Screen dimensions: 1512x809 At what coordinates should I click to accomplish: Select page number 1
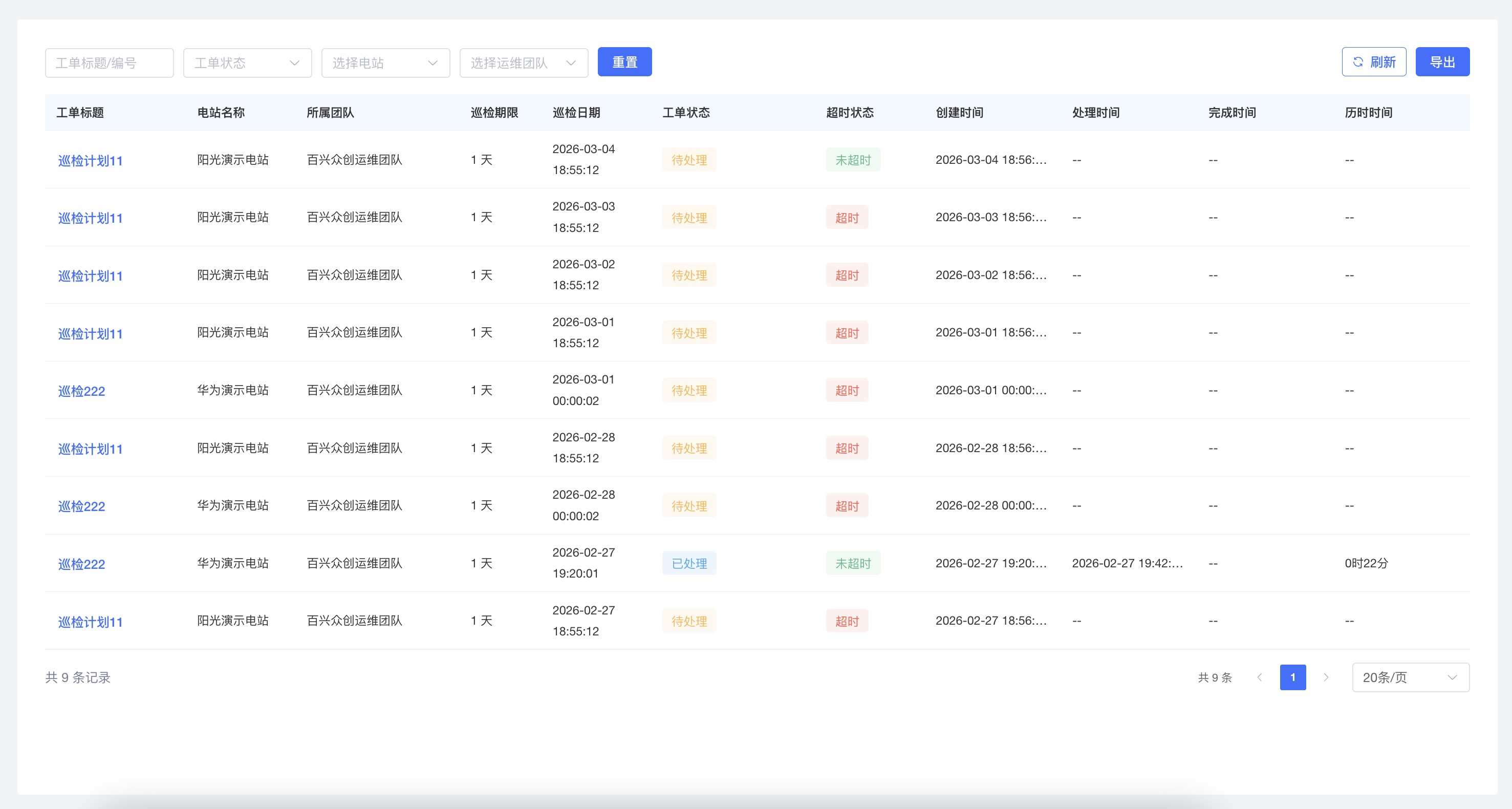pos(1292,677)
